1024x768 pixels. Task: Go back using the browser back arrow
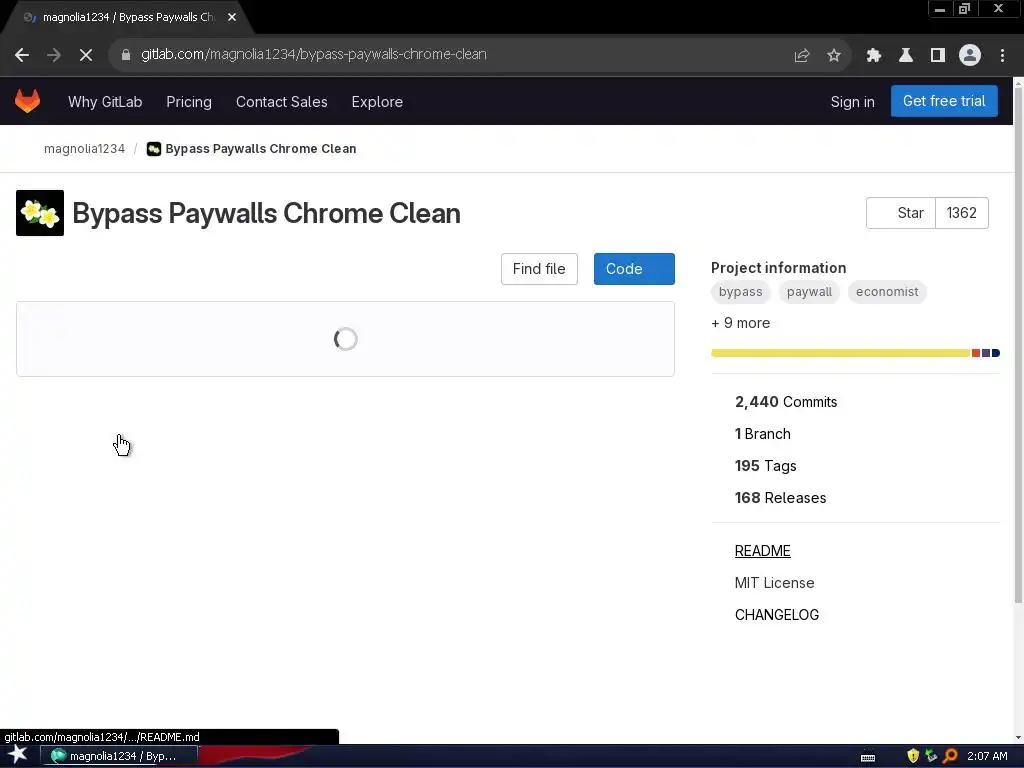[x=22, y=56]
